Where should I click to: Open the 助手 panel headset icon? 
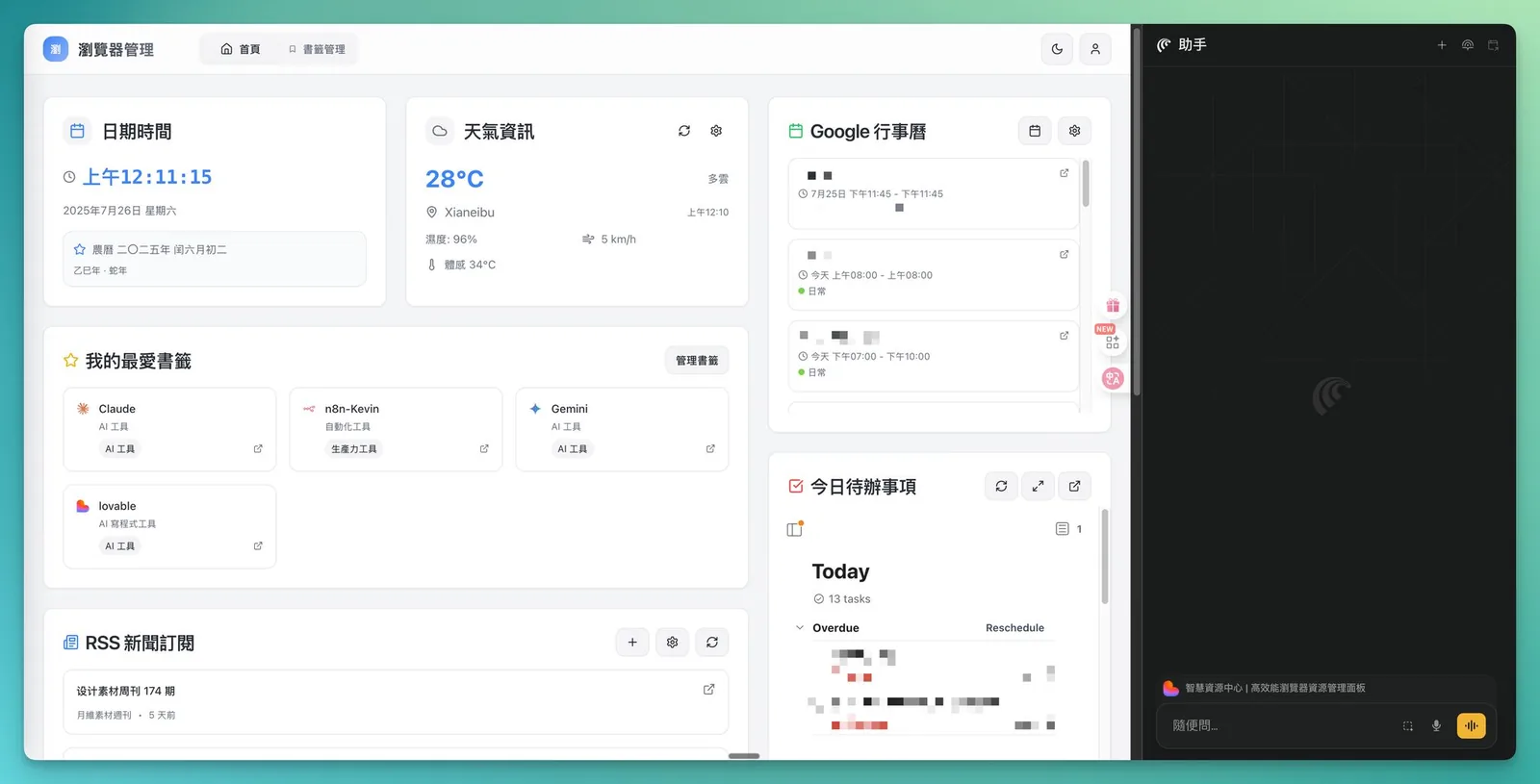pyautogui.click(x=1468, y=45)
